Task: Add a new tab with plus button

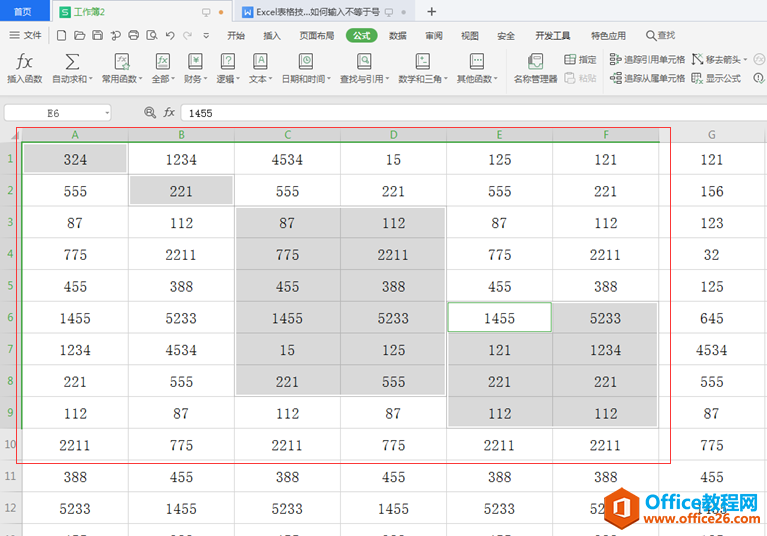Action: pyautogui.click(x=431, y=12)
